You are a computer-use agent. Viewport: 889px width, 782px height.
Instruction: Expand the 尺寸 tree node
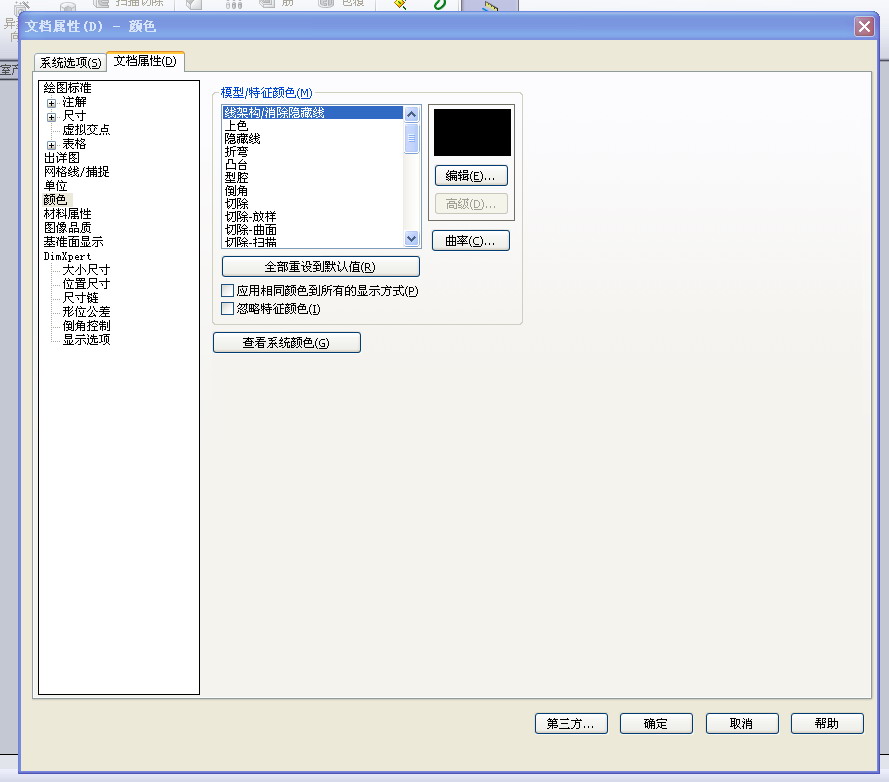click(52, 117)
